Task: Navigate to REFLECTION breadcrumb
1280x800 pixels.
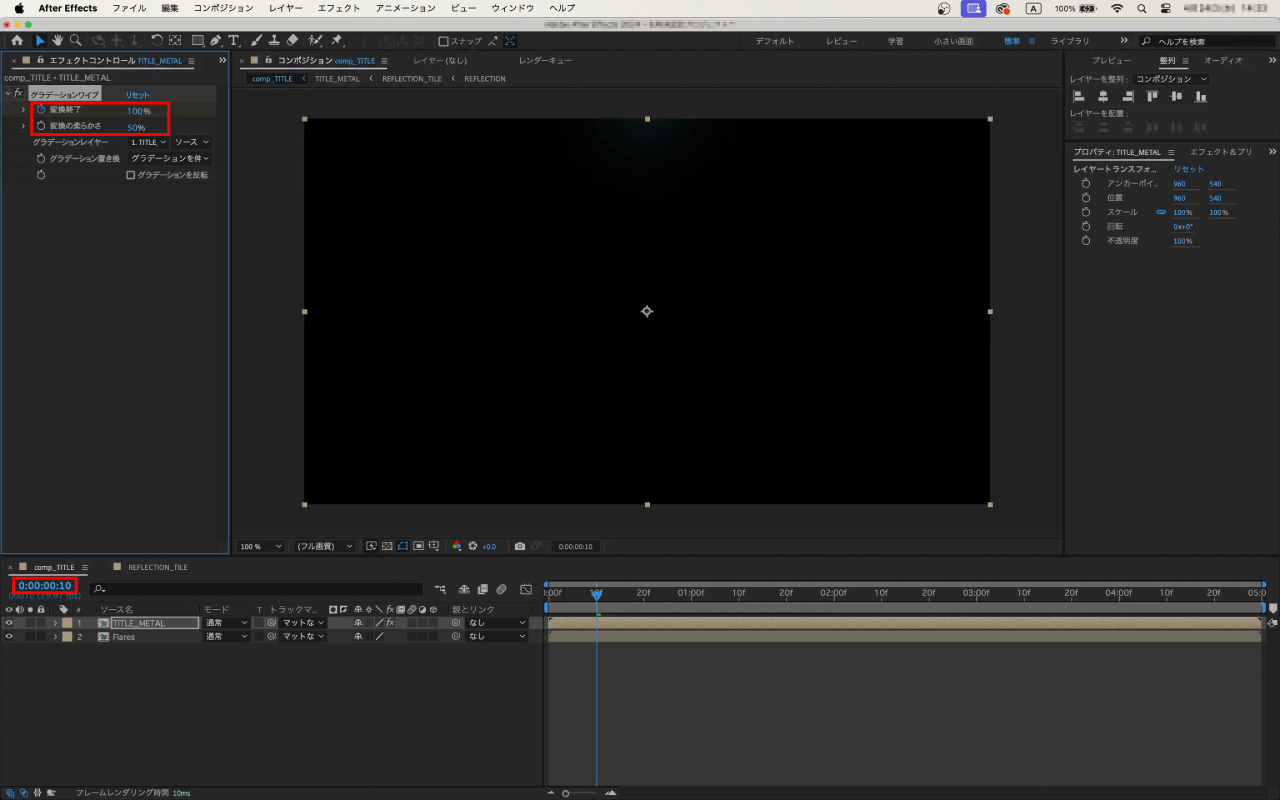Action: (485, 79)
